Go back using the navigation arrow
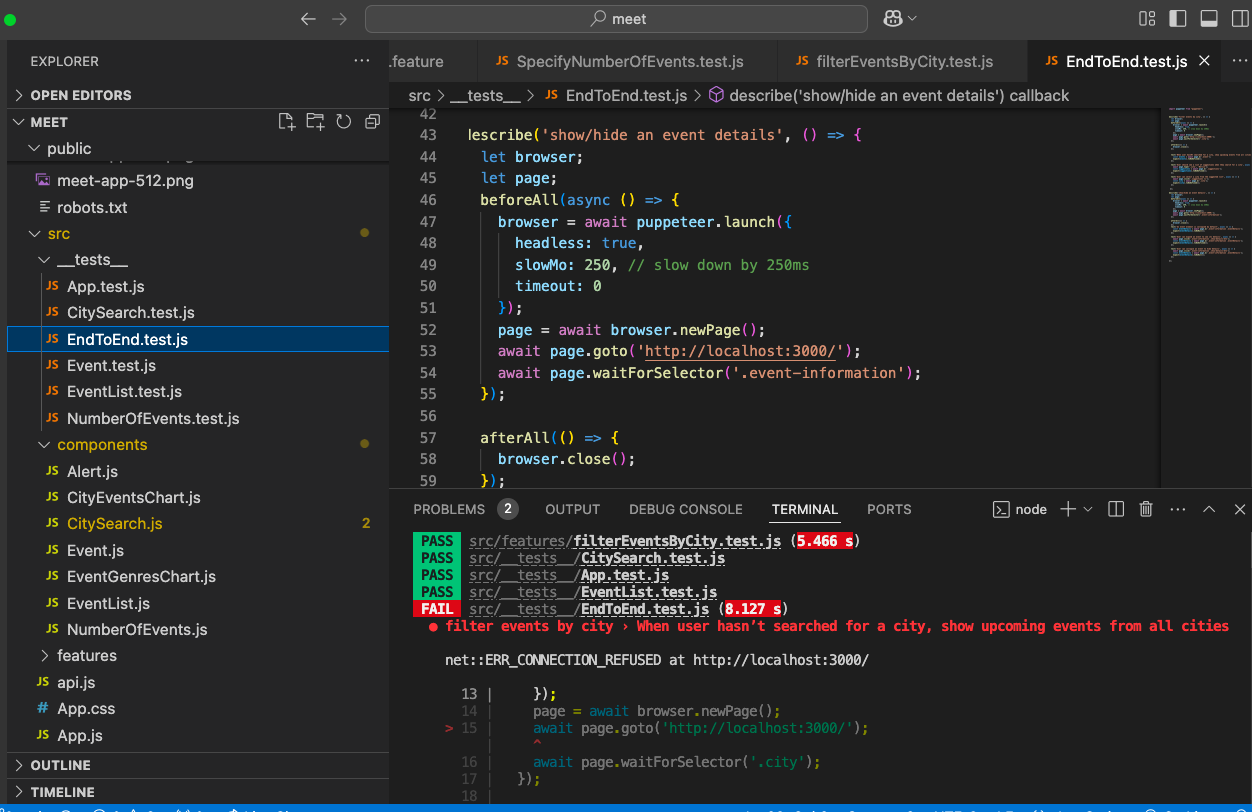1252x812 pixels. tap(308, 19)
